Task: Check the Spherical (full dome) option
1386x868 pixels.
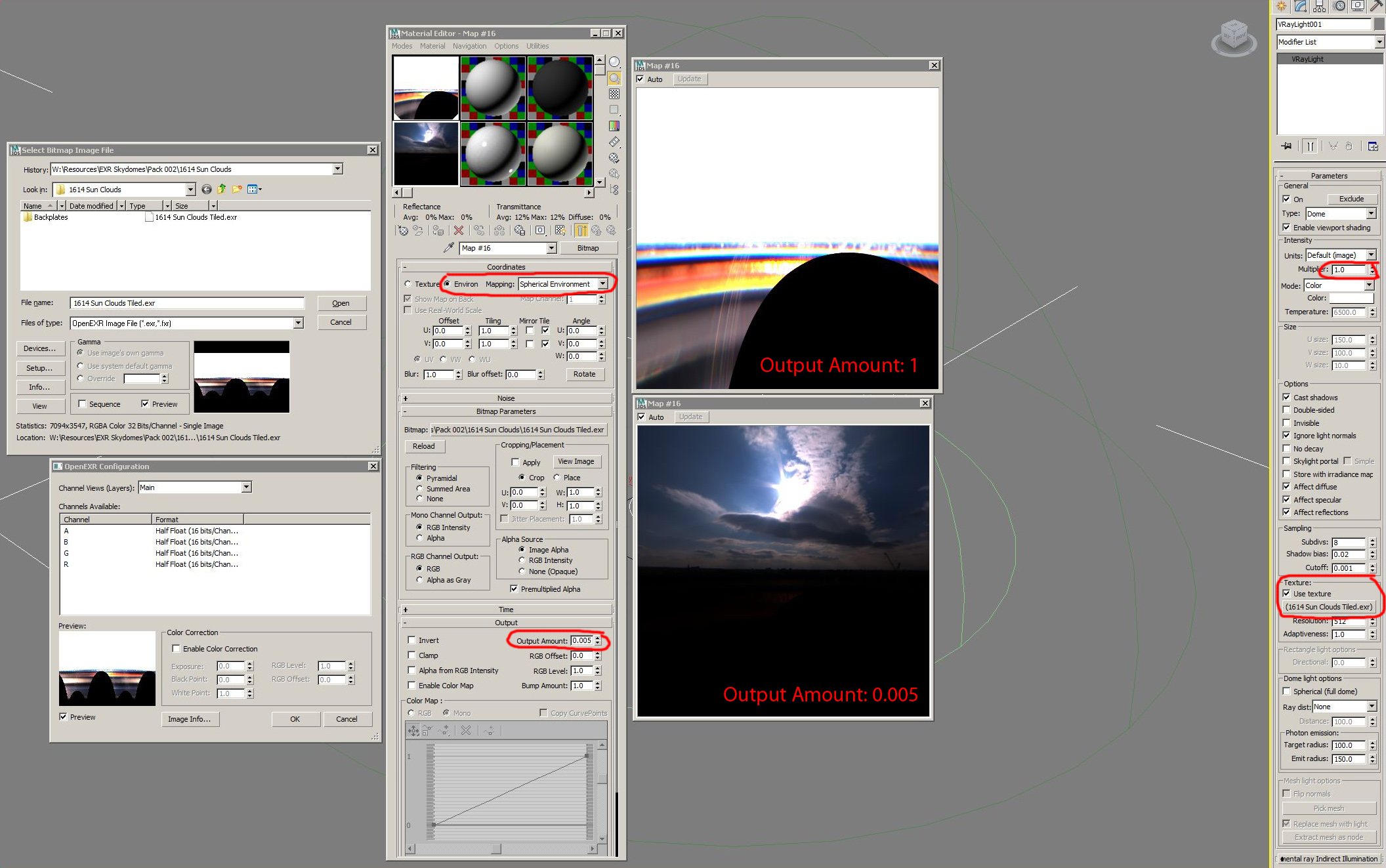Action: click(x=1286, y=692)
